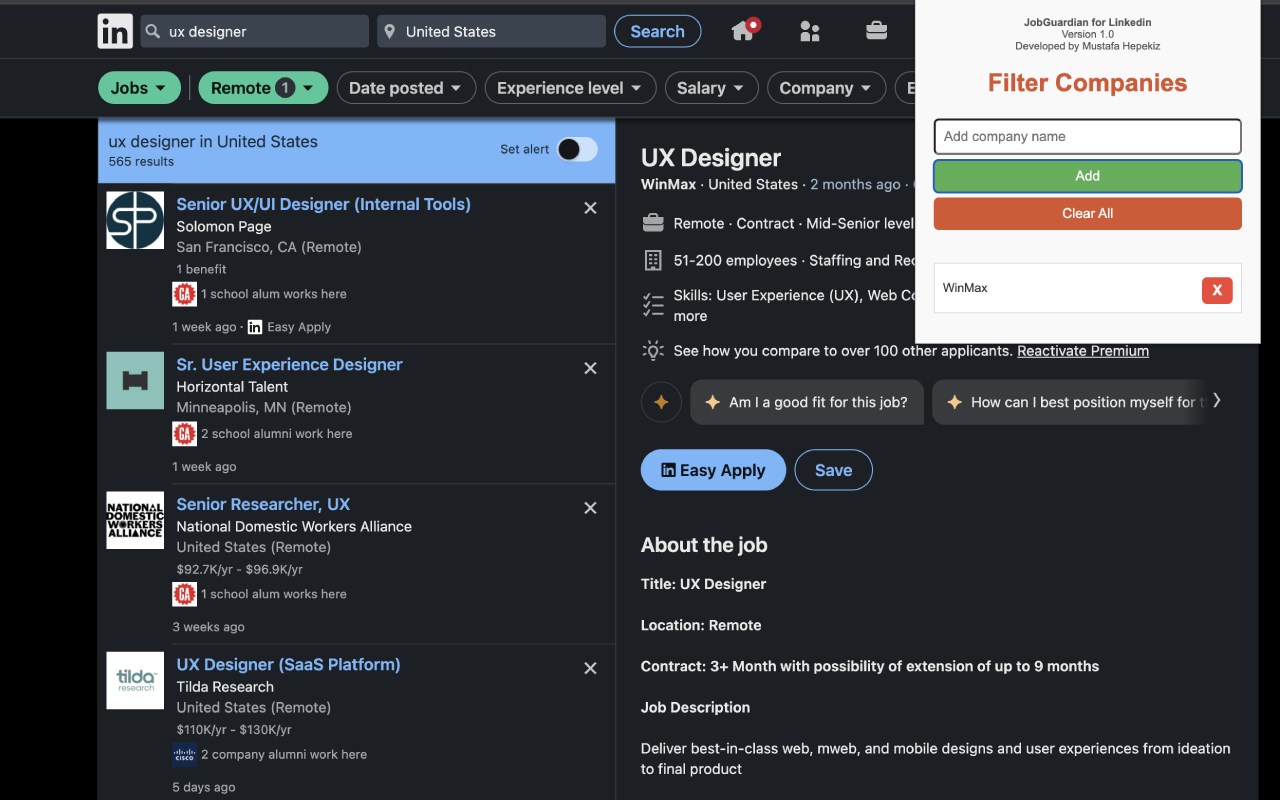Open UX Designer (SaaS Platform) job
Screen dimensions: 1280x800
coord(288,664)
